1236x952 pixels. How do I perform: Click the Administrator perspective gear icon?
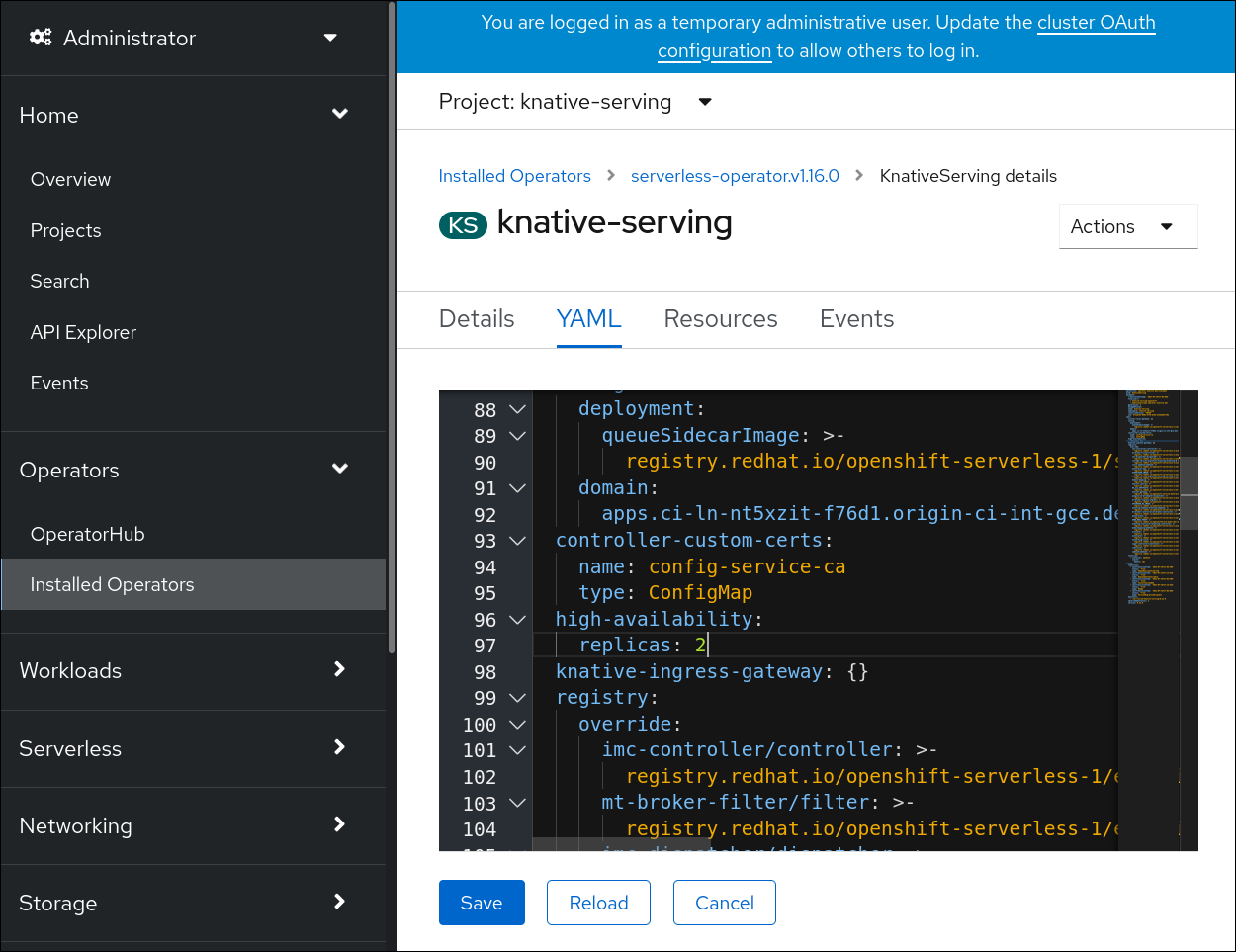click(41, 38)
